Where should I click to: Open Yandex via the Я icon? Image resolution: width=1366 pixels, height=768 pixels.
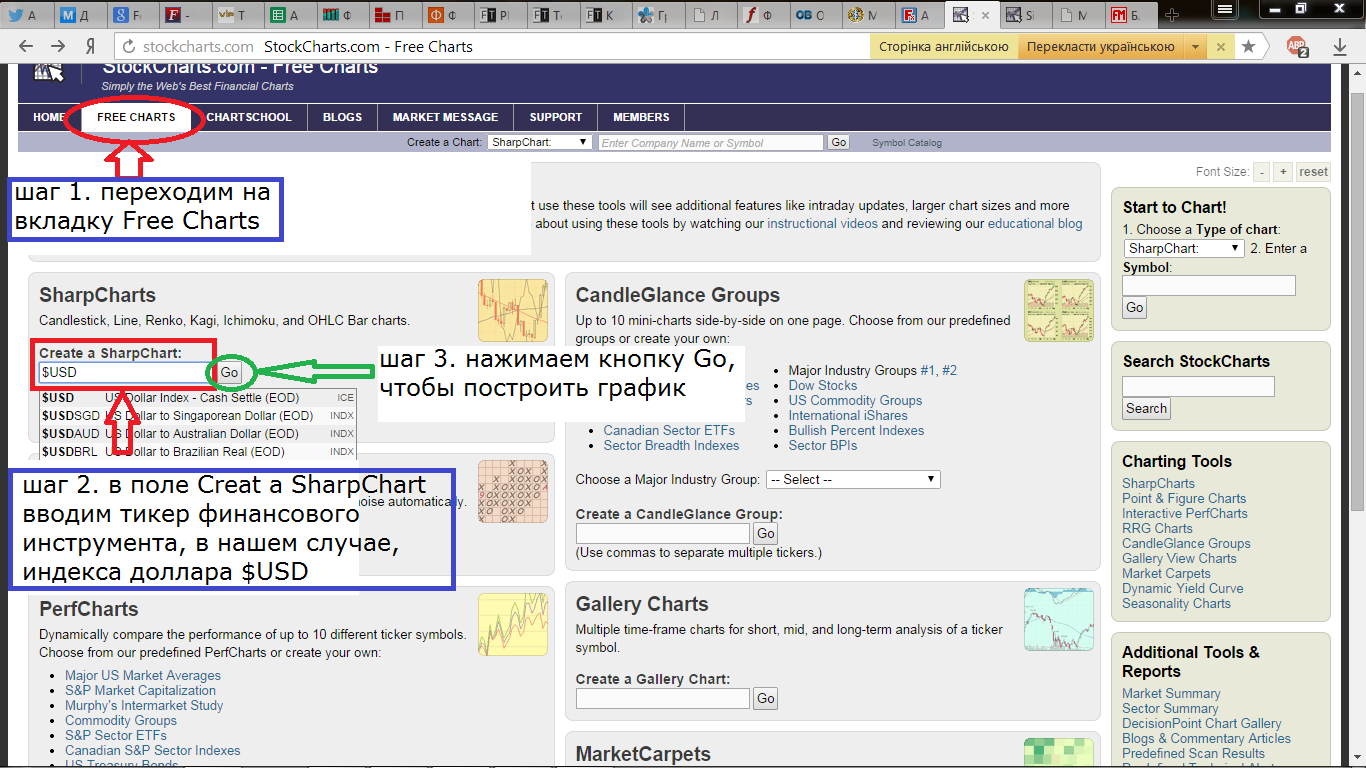pyautogui.click(x=90, y=46)
